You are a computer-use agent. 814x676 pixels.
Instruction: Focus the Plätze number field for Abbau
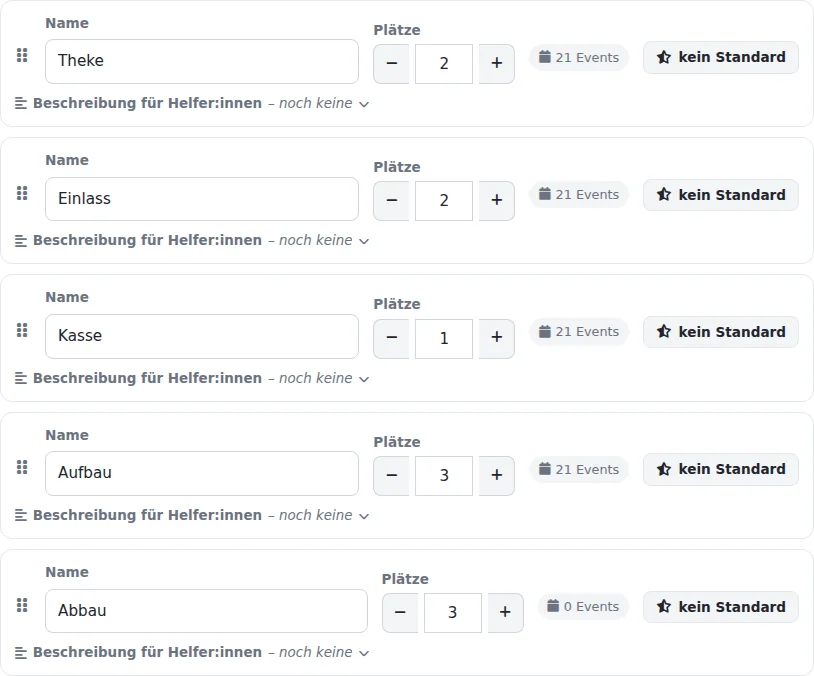click(452, 613)
